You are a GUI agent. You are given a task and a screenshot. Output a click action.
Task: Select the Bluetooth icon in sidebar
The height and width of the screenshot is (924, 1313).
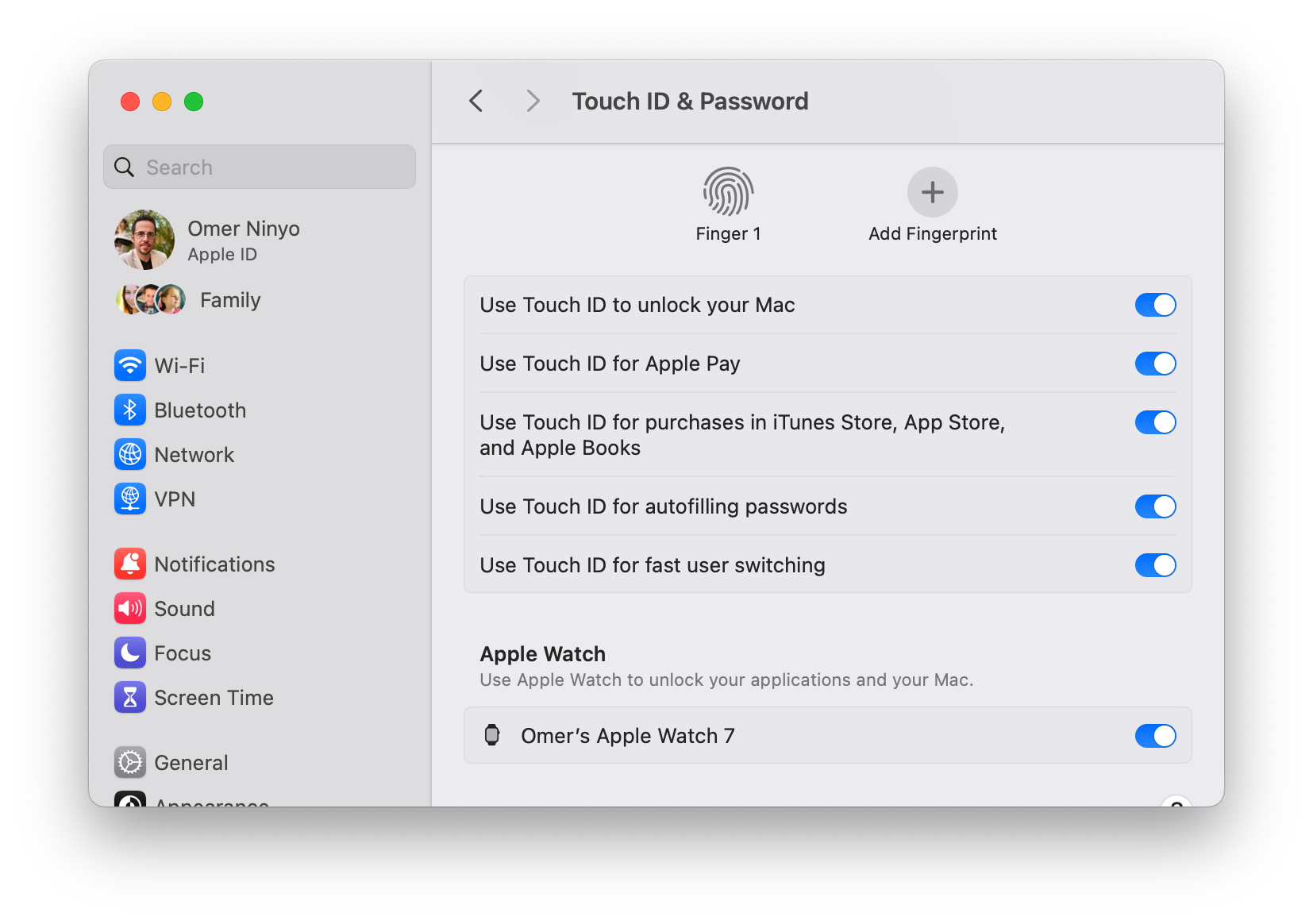pos(130,410)
